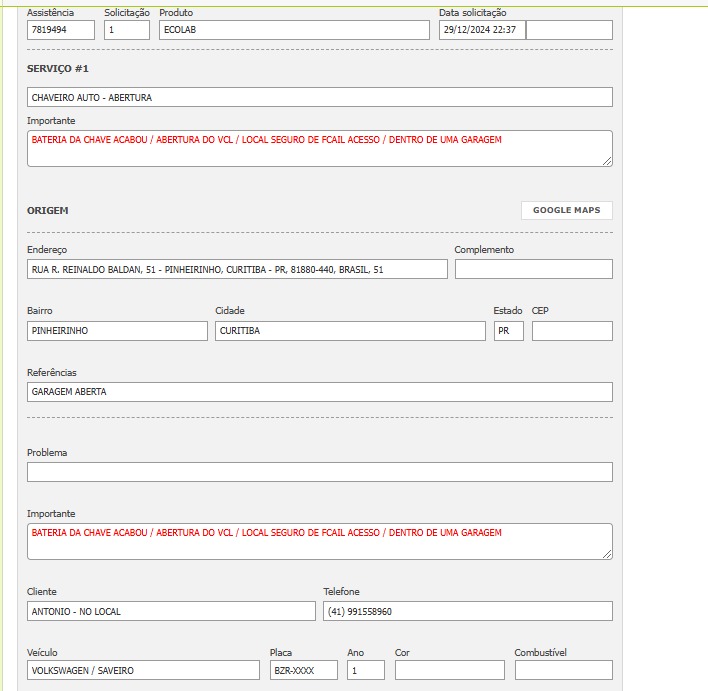
Task: Focus the empty CEP field
Action: [572, 331]
